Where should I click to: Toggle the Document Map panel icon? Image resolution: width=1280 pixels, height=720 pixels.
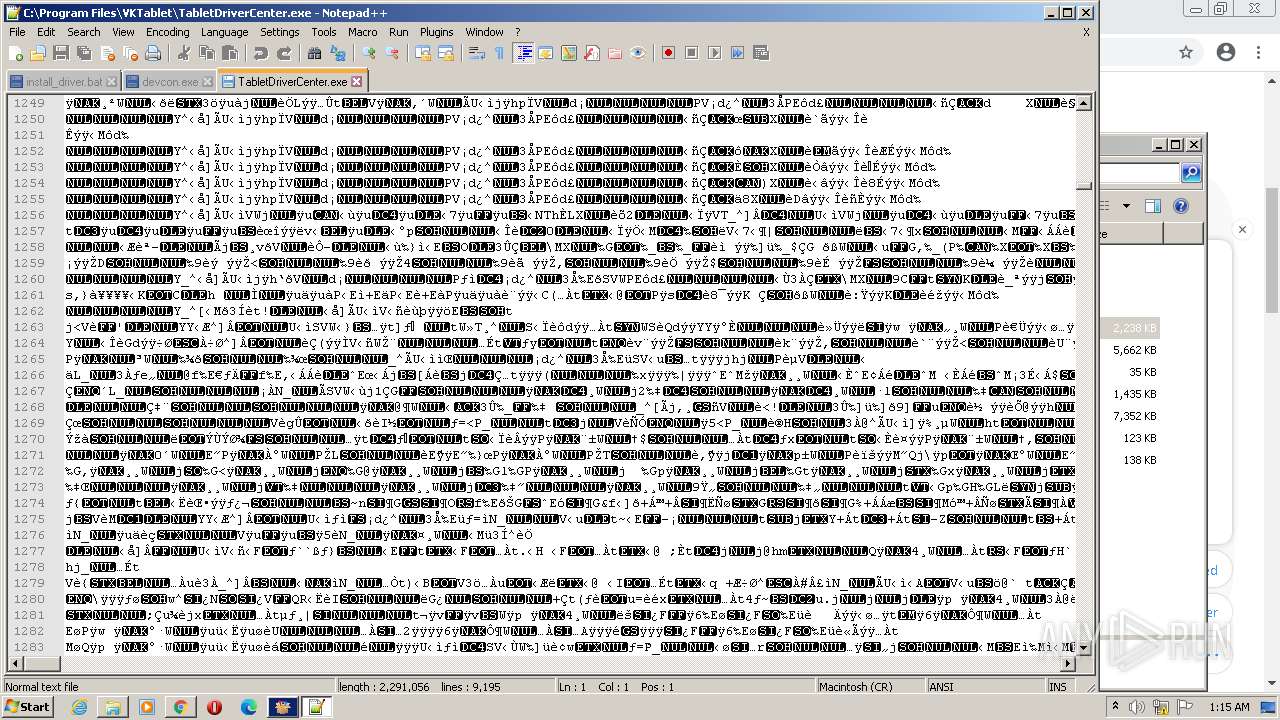569,53
